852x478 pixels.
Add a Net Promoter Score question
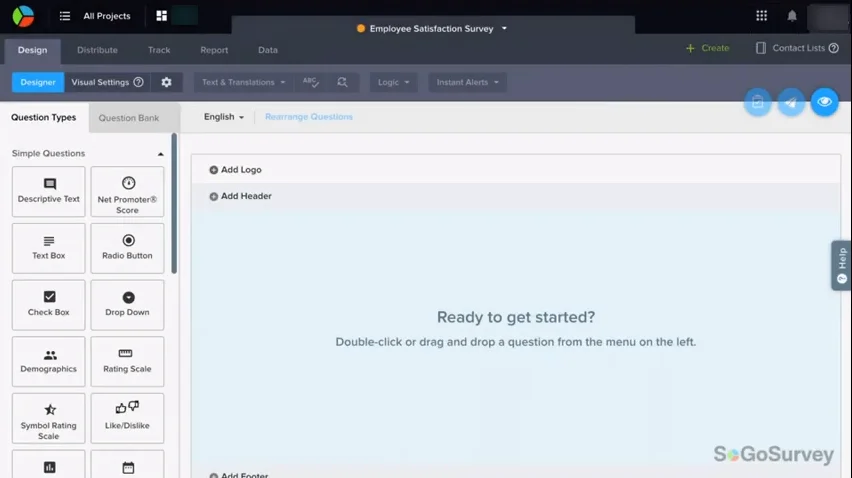click(127, 191)
